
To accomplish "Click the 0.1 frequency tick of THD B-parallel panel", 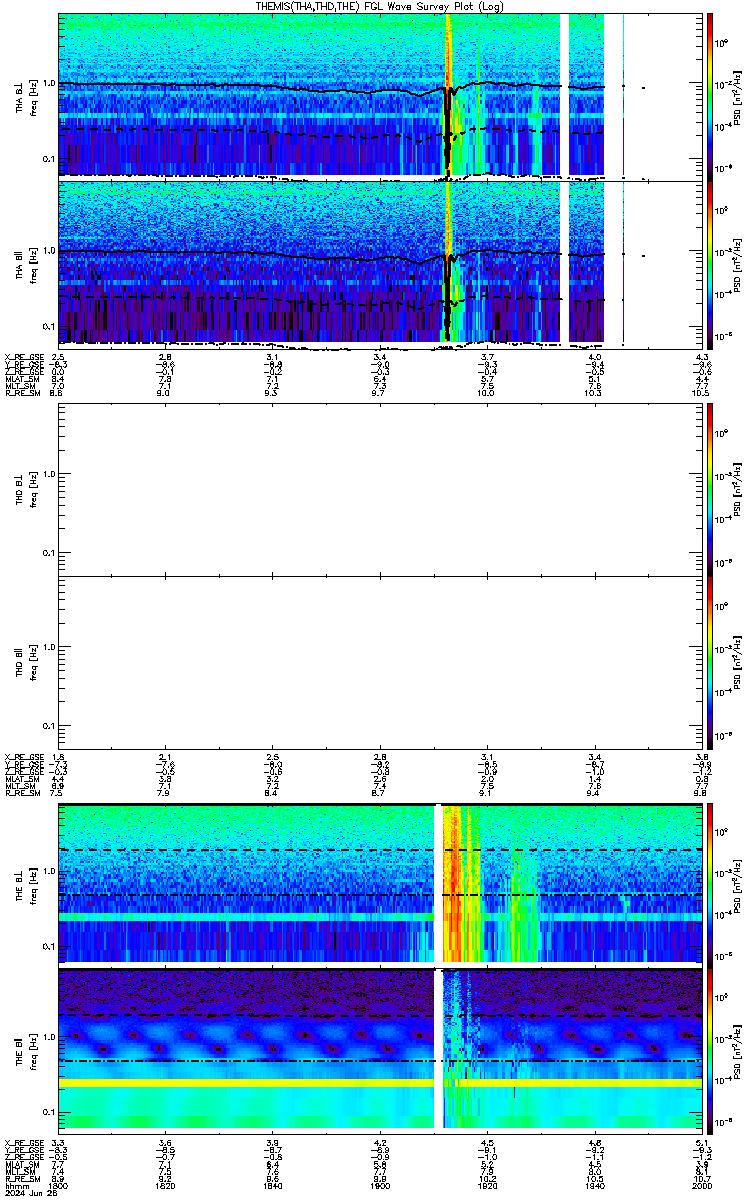I will coord(47,725).
